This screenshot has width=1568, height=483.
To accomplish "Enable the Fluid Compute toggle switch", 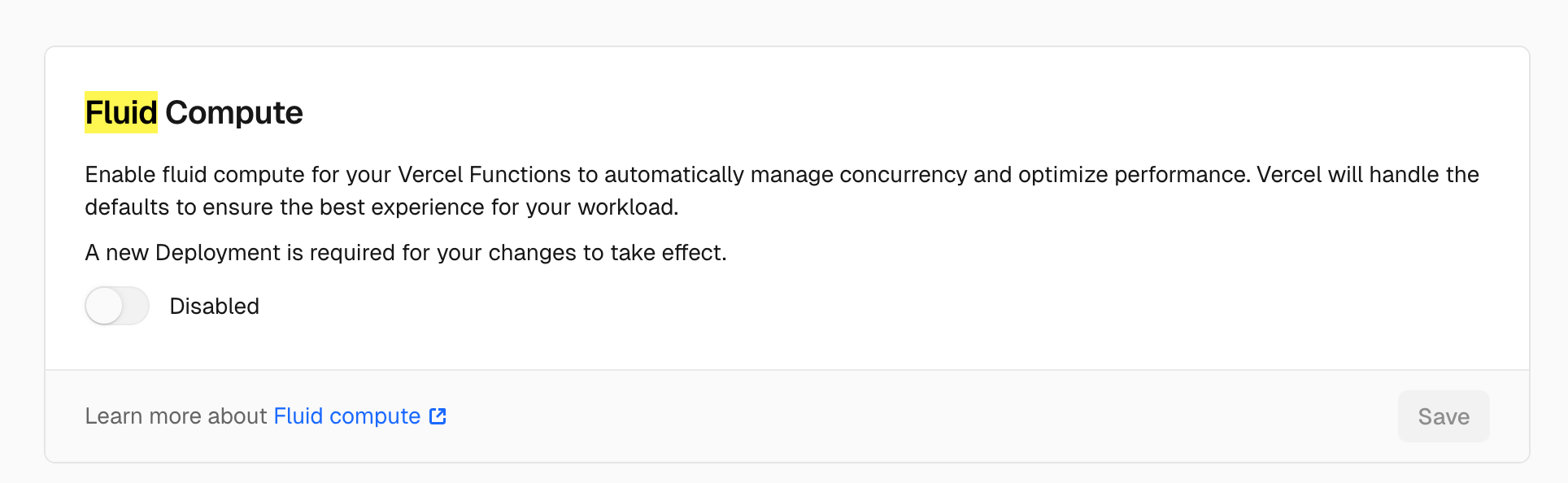I will pos(117,307).
